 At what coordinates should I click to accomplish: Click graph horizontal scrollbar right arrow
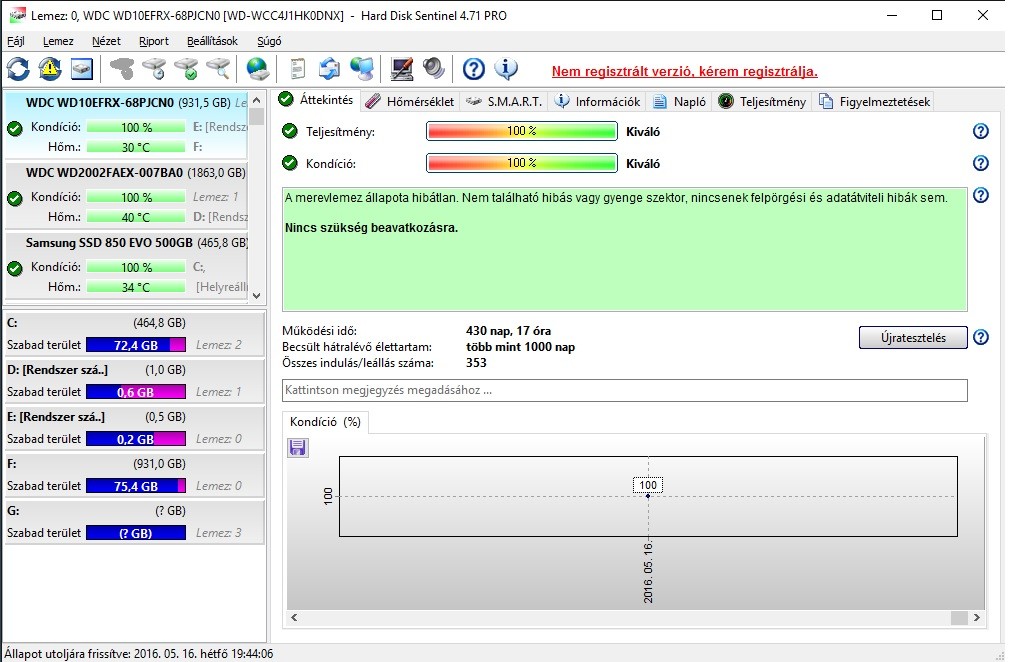[977, 617]
